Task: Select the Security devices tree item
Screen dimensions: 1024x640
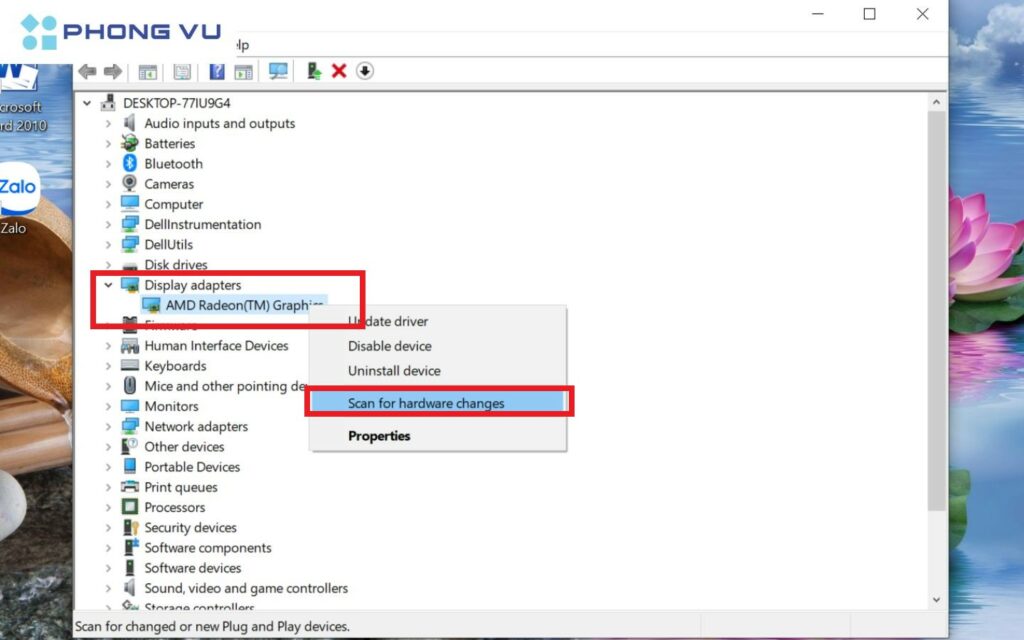Action: (190, 528)
